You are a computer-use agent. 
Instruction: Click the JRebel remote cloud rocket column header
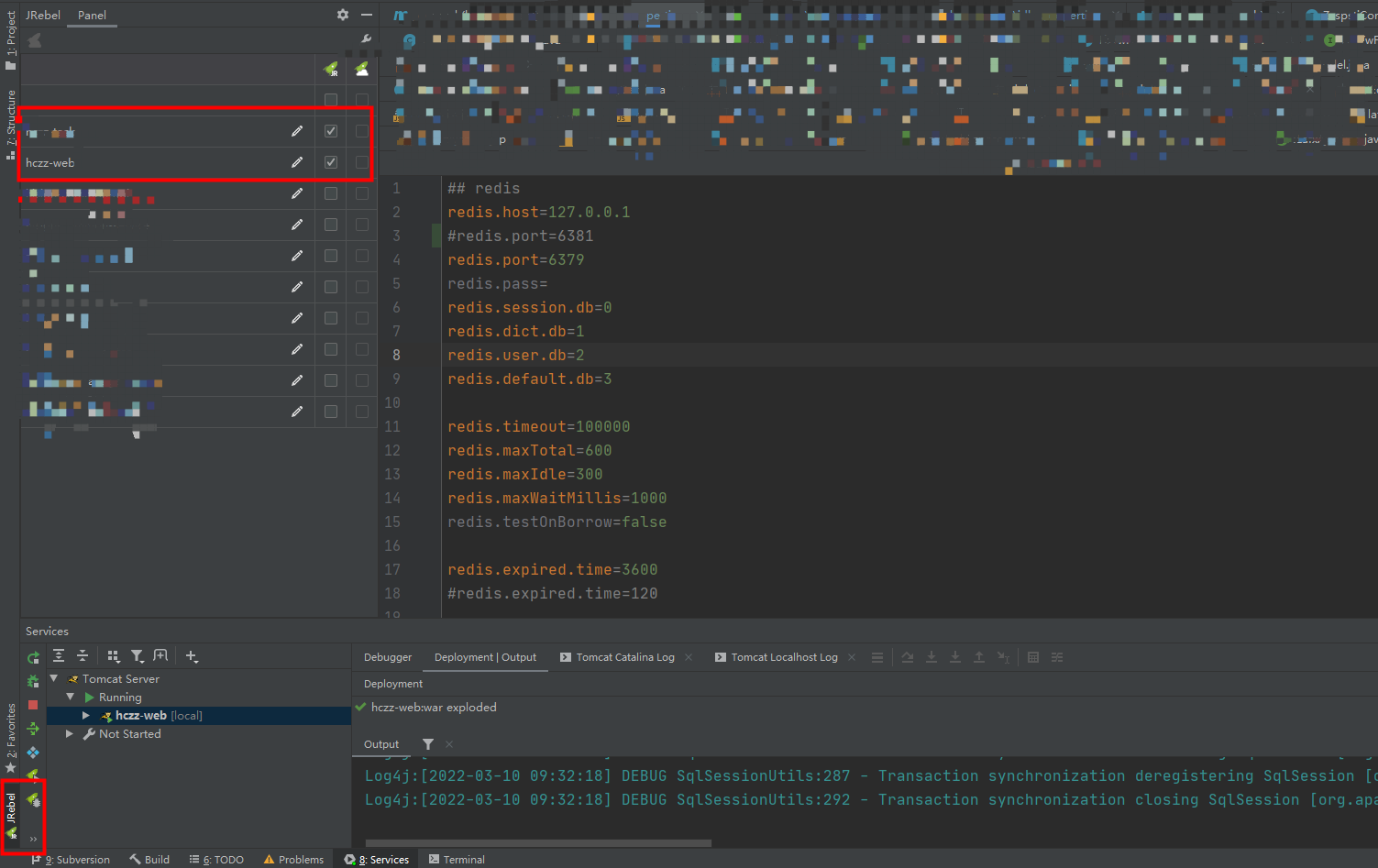point(362,69)
